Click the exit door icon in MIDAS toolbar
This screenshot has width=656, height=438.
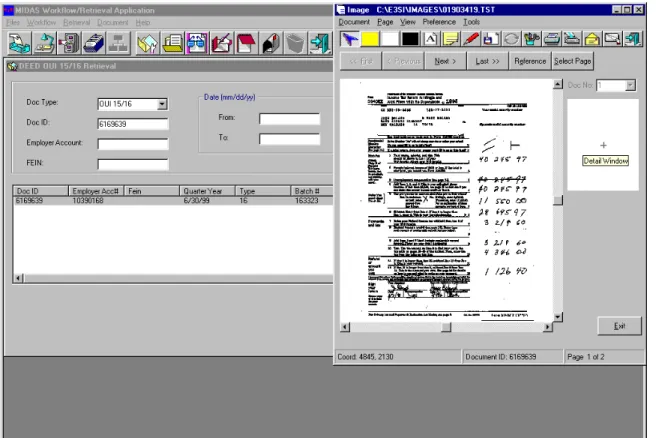click(x=320, y=44)
